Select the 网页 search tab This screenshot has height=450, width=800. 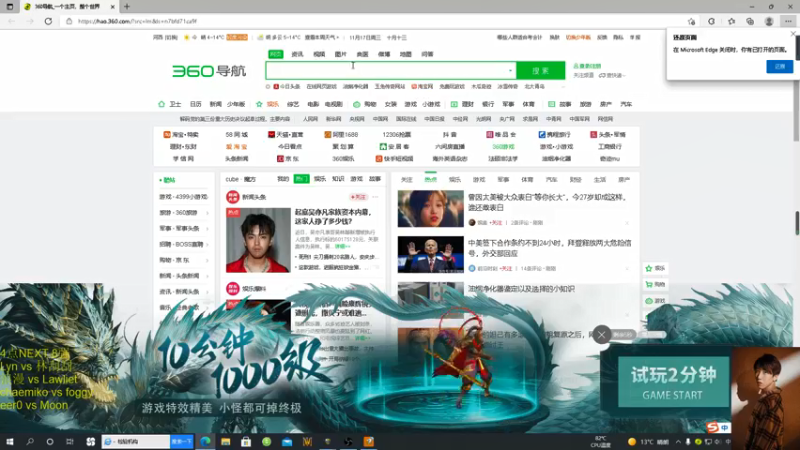tap(276, 54)
